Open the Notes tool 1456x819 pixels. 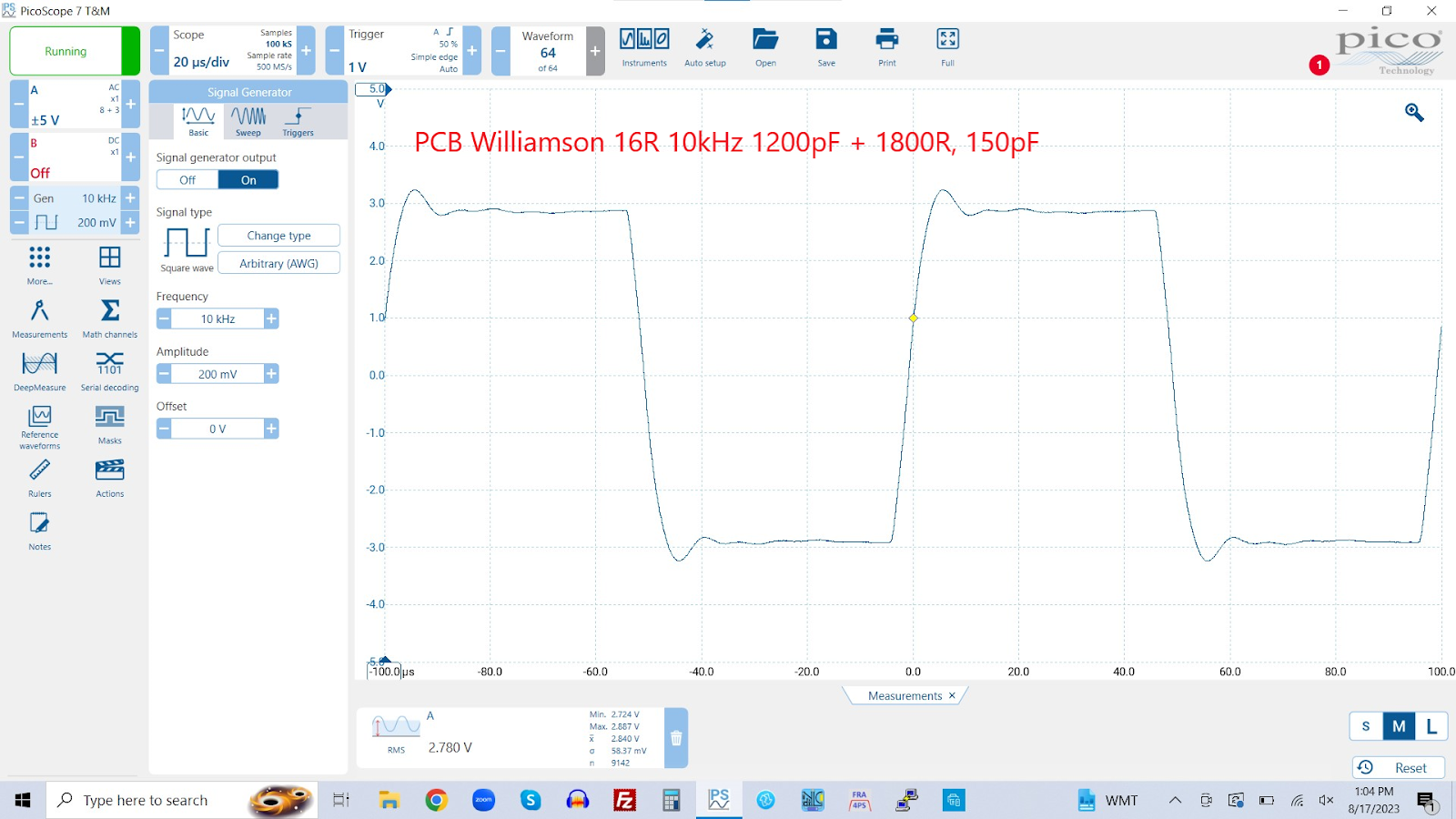click(x=39, y=530)
